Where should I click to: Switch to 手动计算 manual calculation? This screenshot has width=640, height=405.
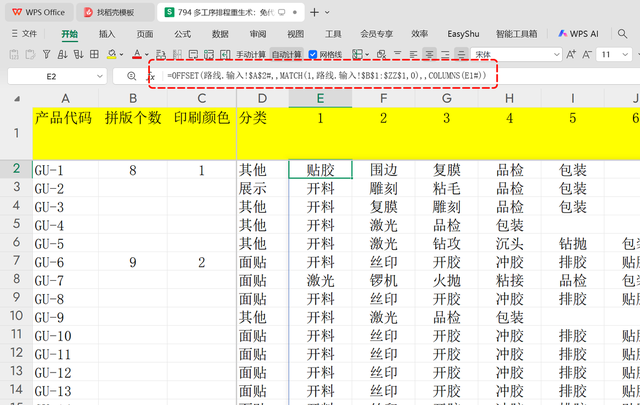[x=251, y=55]
